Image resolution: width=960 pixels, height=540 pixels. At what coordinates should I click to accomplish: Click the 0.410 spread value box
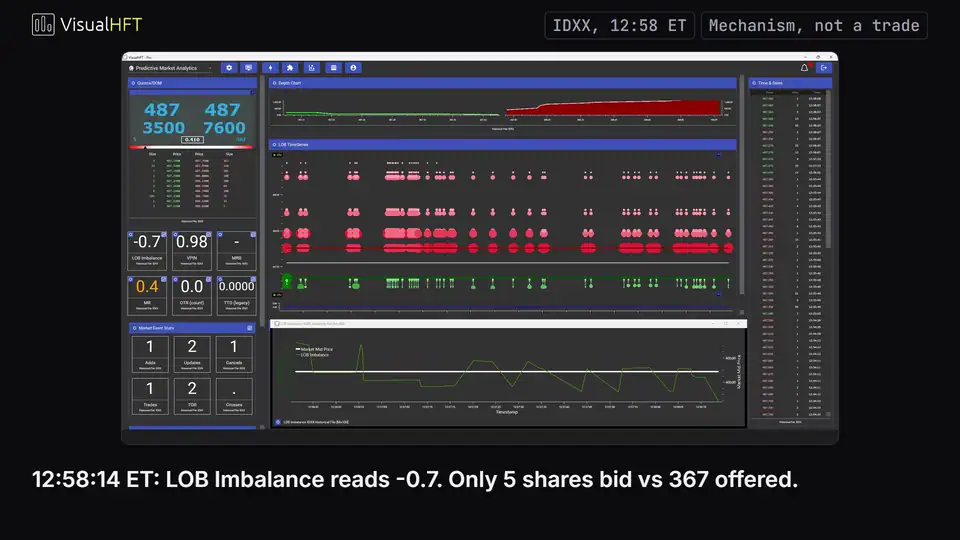tap(192, 140)
